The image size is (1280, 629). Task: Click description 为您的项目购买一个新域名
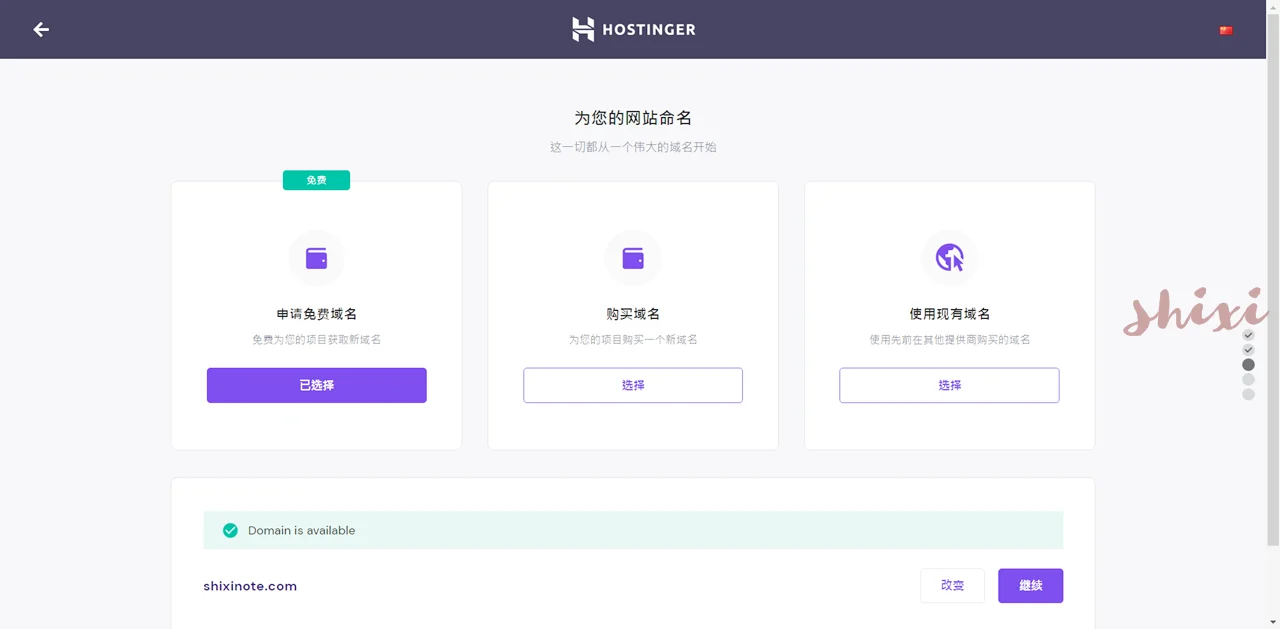pyautogui.click(x=633, y=340)
